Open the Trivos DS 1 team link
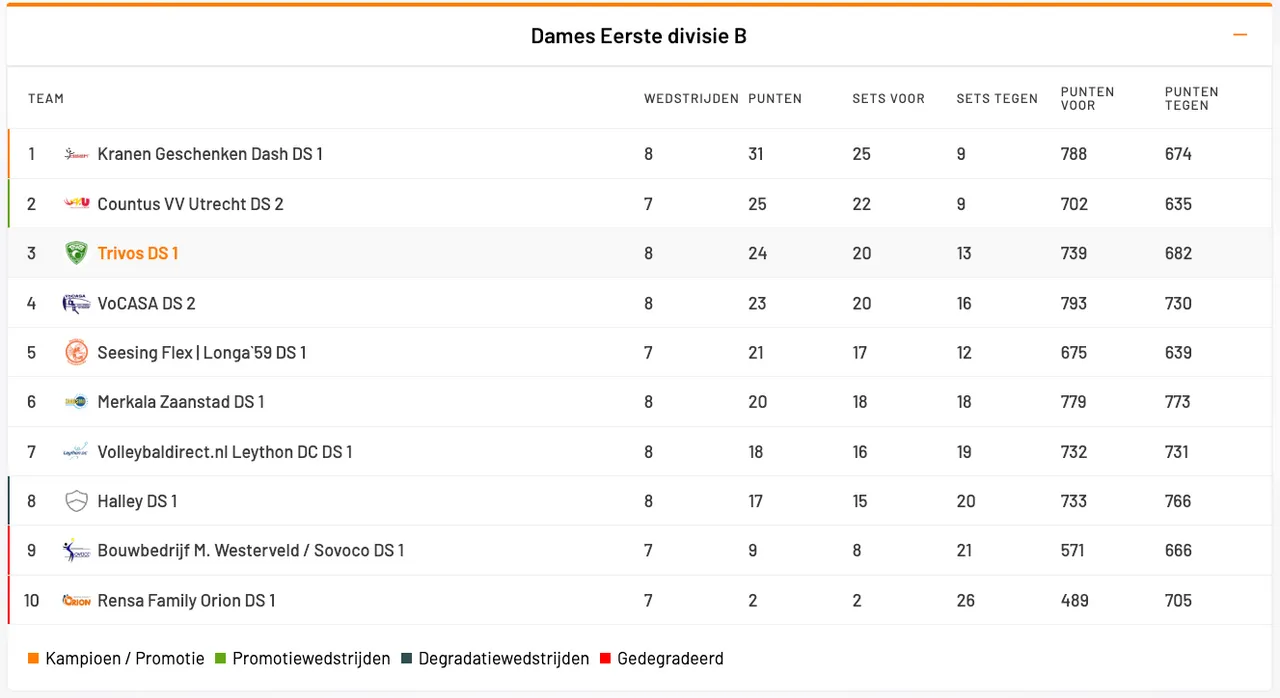The width and height of the screenshot is (1280, 698). [x=138, y=253]
